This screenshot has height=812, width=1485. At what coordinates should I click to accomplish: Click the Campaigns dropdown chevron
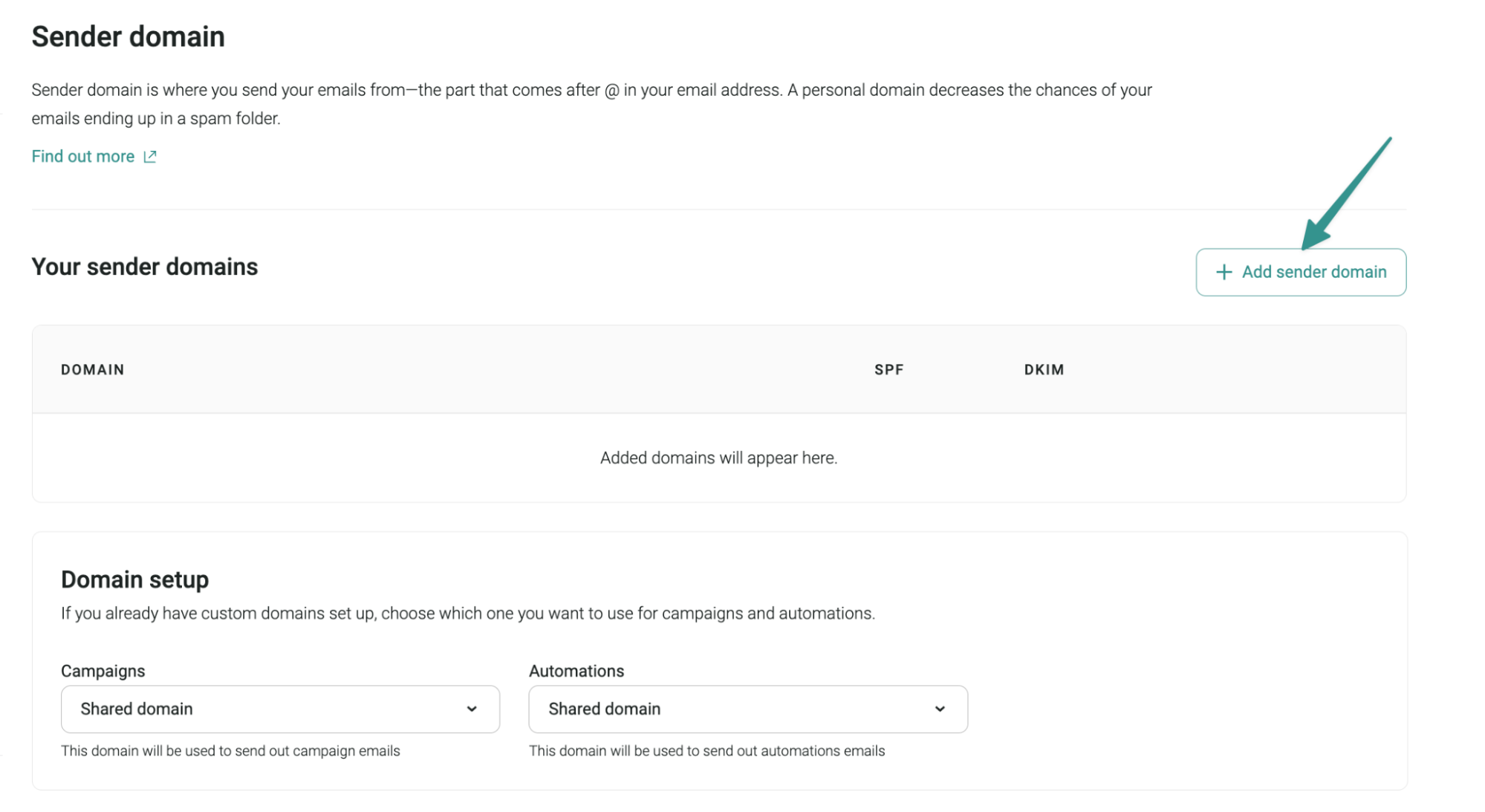(472, 709)
